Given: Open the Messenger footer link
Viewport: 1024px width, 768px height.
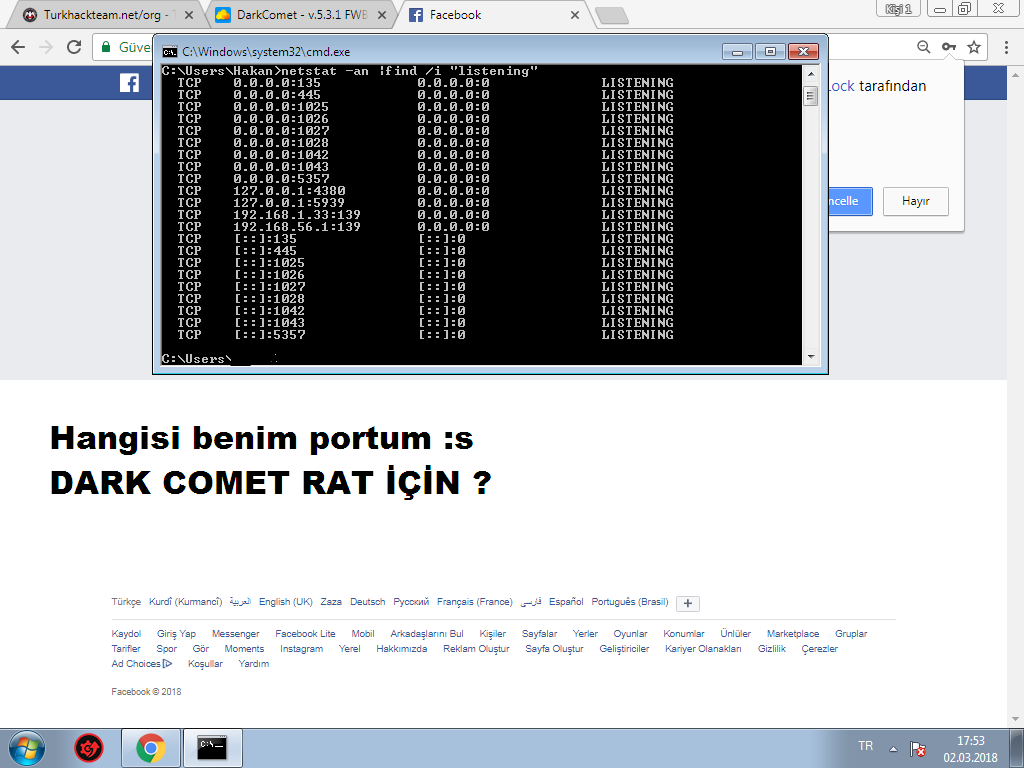Looking at the screenshot, I should tap(236, 634).
